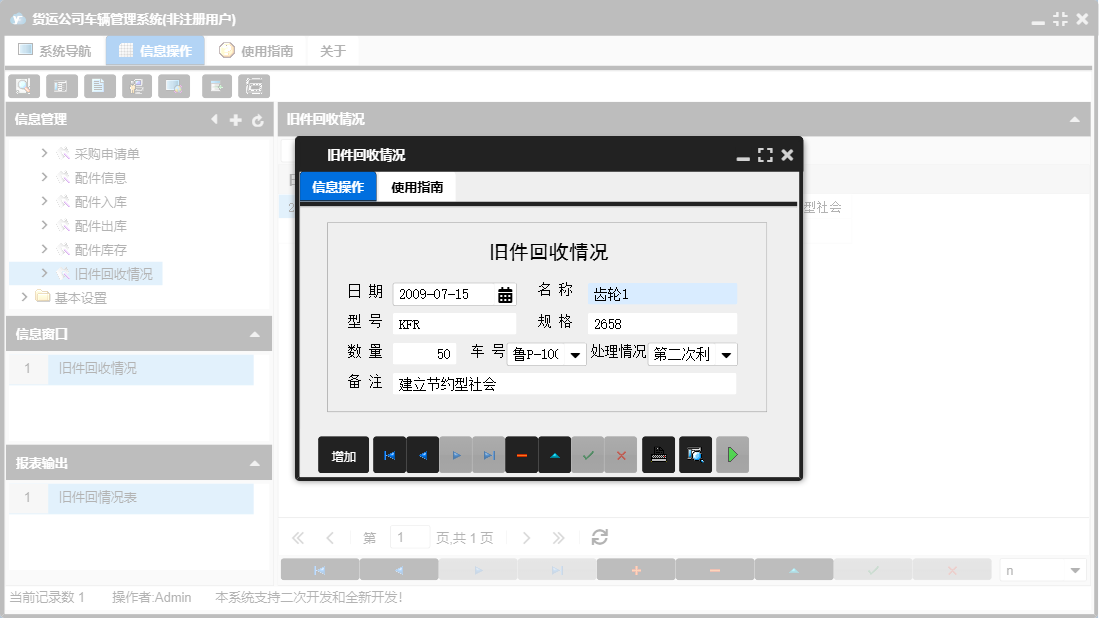The width and height of the screenshot is (1099, 618).
Task: Click the print icon in the dialog toolbar
Action: point(658,454)
